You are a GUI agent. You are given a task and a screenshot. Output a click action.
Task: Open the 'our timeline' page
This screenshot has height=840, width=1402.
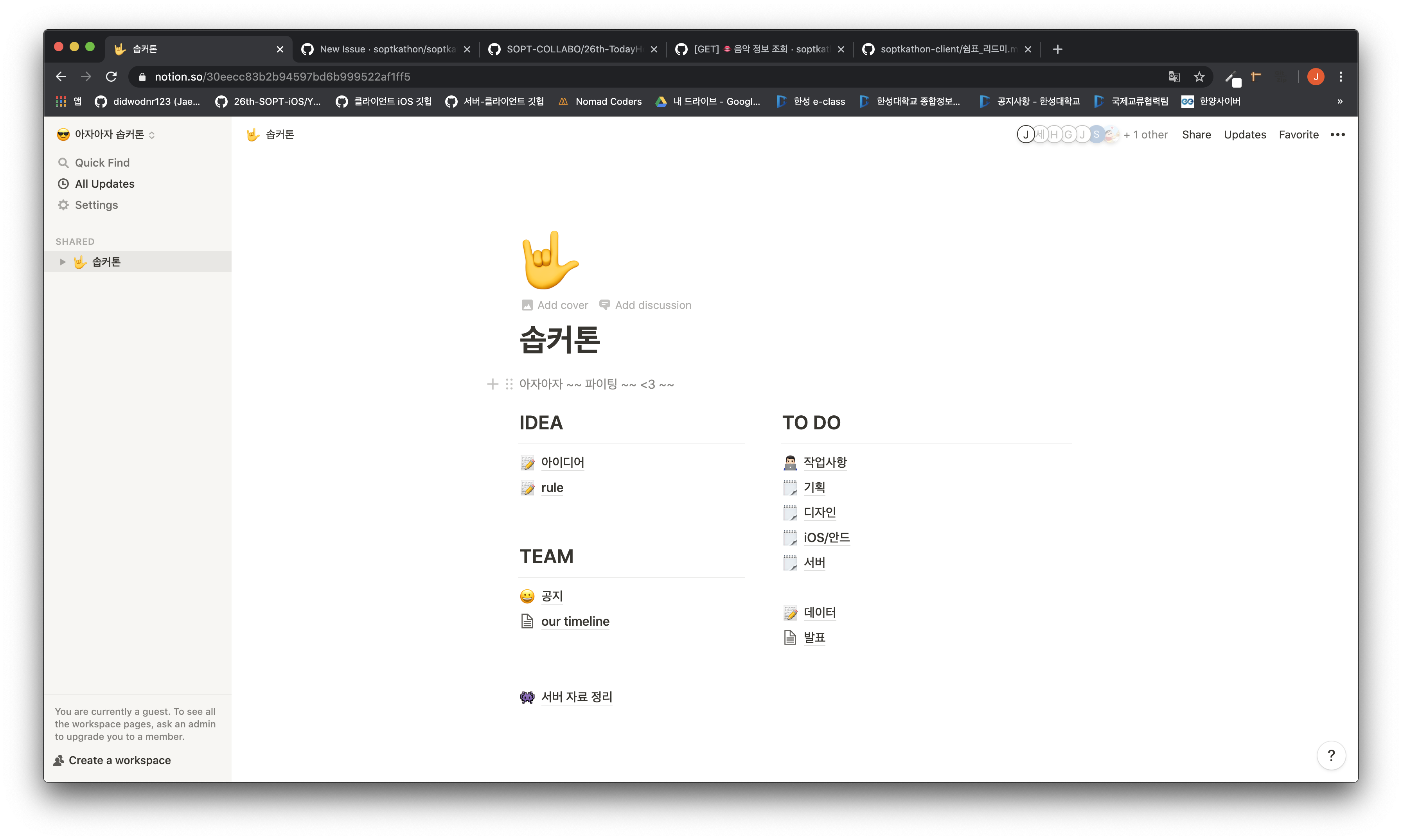(x=575, y=621)
